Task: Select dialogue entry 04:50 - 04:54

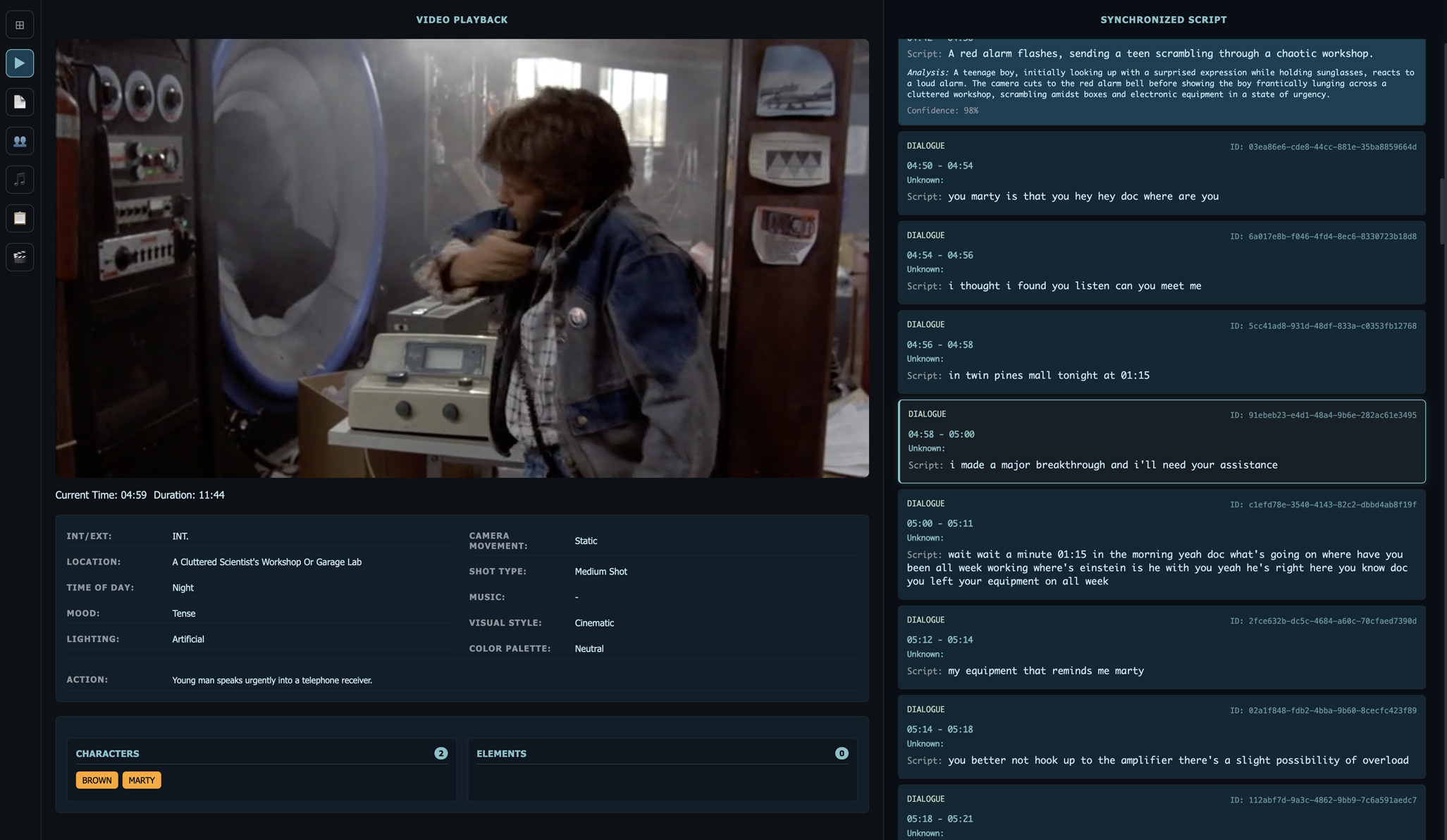Action: (x=1161, y=173)
